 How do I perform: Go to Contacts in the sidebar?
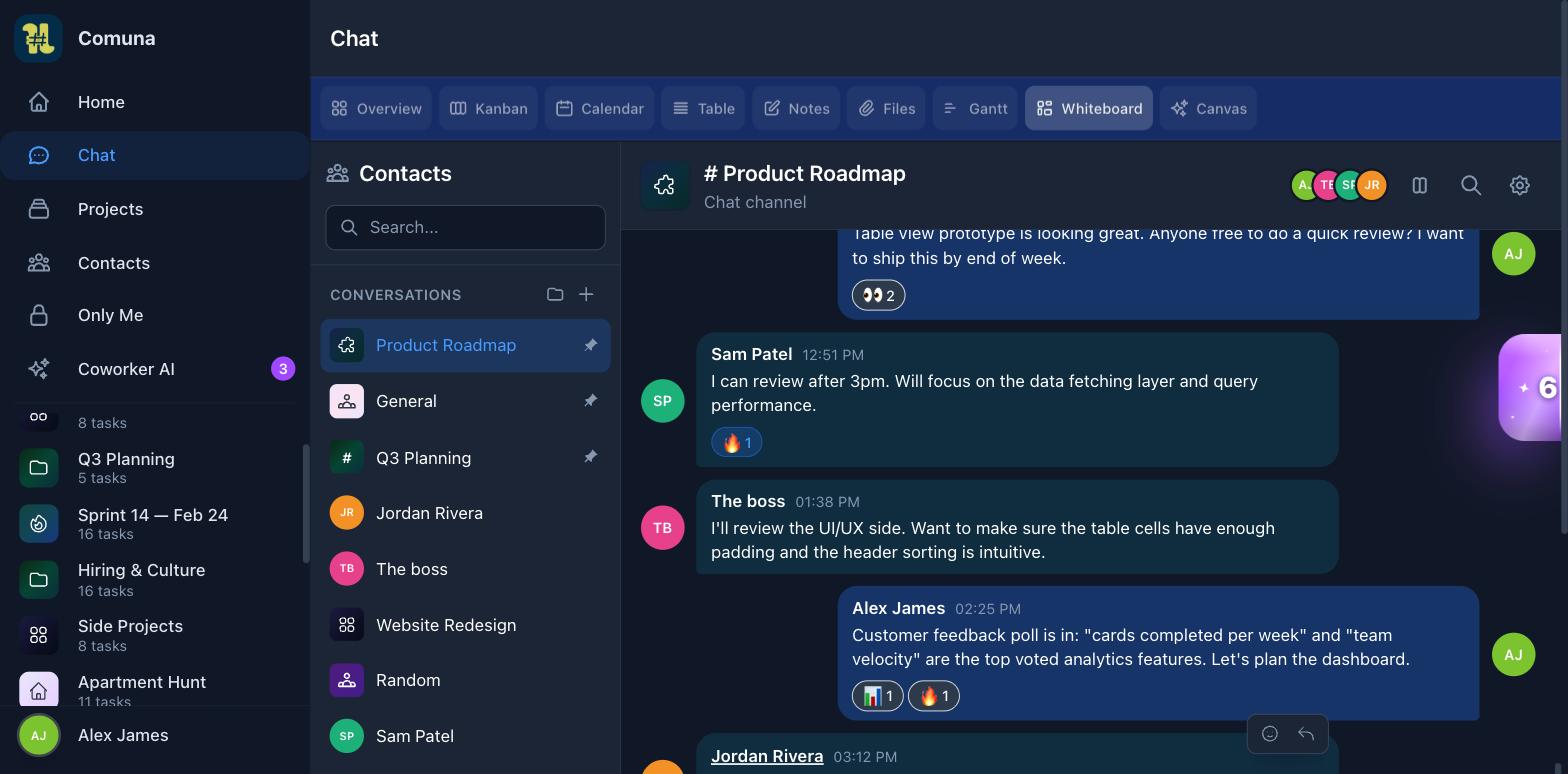(155, 263)
